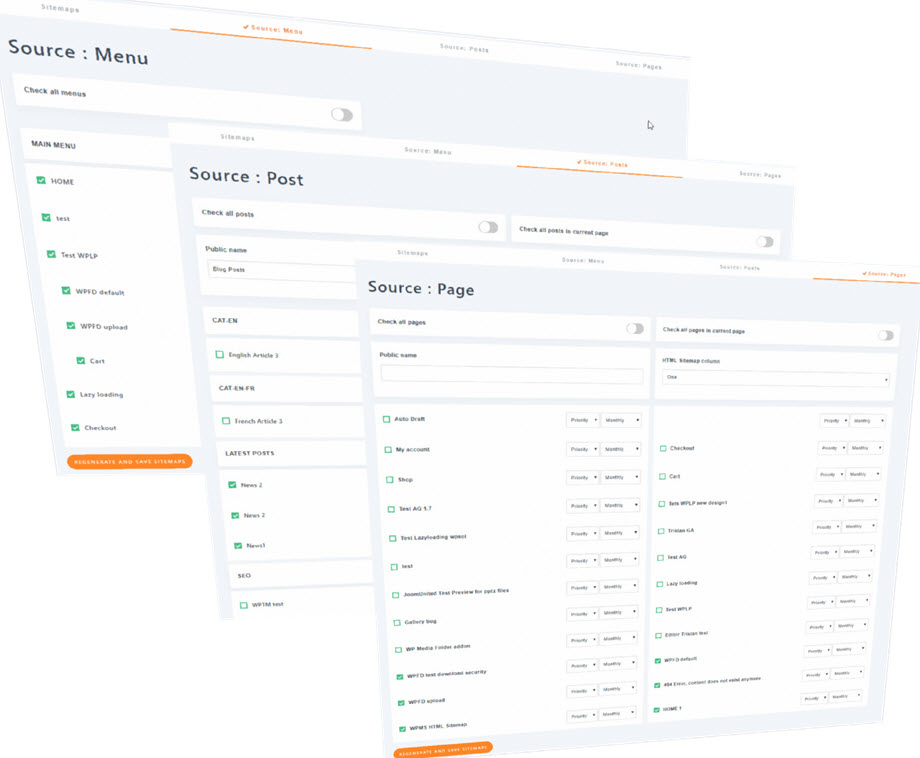The width and height of the screenshot is (920, 758).
Task: Uncheck the HOME item in Main Menu
Action: tap(41, 181)
